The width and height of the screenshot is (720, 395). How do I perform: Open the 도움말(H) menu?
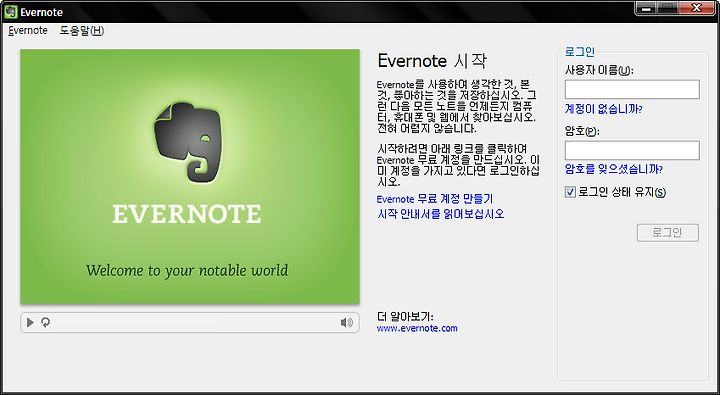point(82,31)
